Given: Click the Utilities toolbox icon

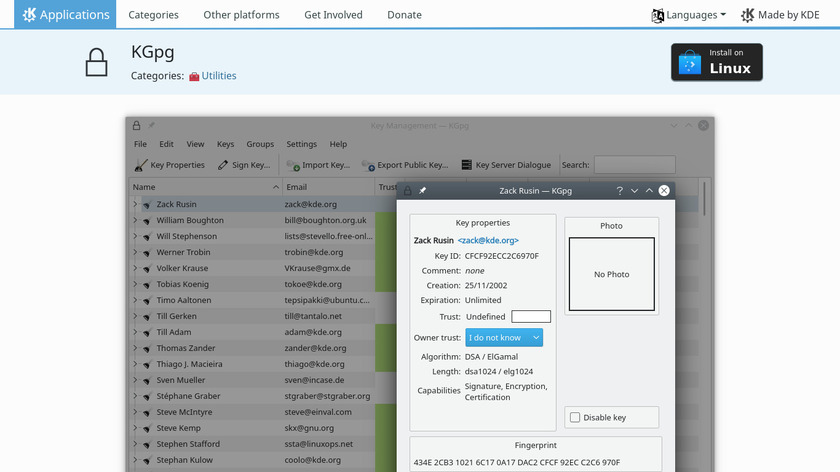Looking at the screenshot, I should [x=194, y=77].
